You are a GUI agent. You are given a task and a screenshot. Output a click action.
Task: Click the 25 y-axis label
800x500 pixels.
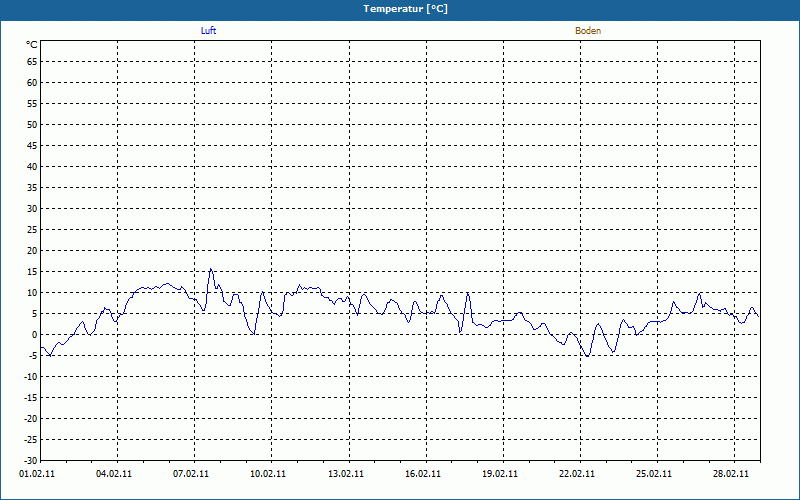tap(32, 230)
